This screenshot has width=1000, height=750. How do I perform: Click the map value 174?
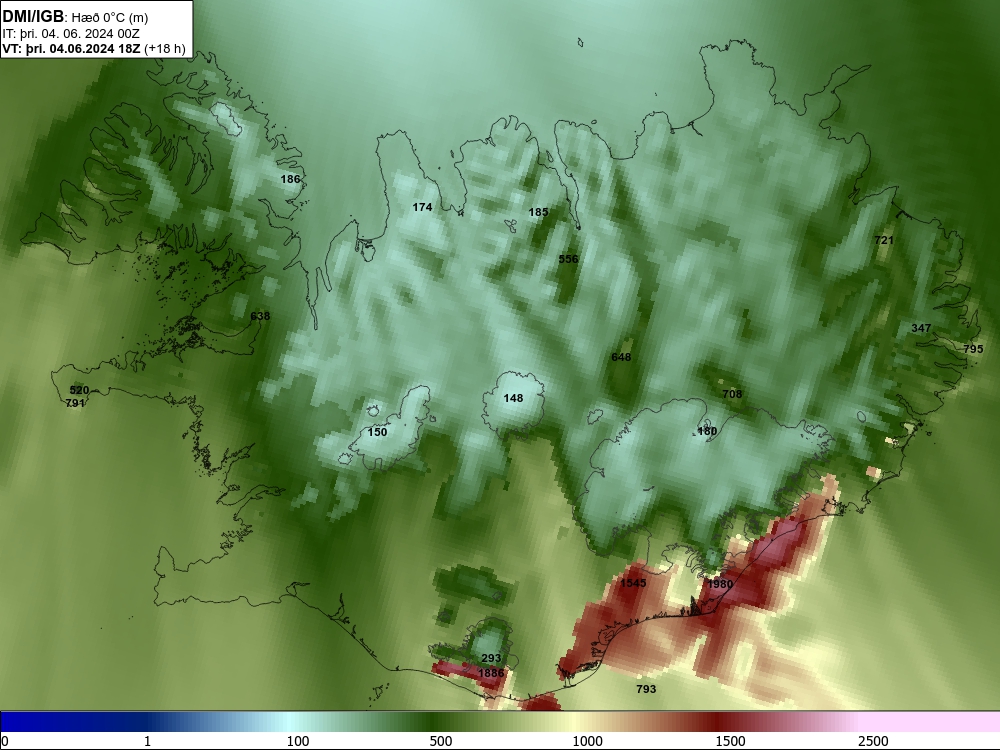(x=422, y=207)
